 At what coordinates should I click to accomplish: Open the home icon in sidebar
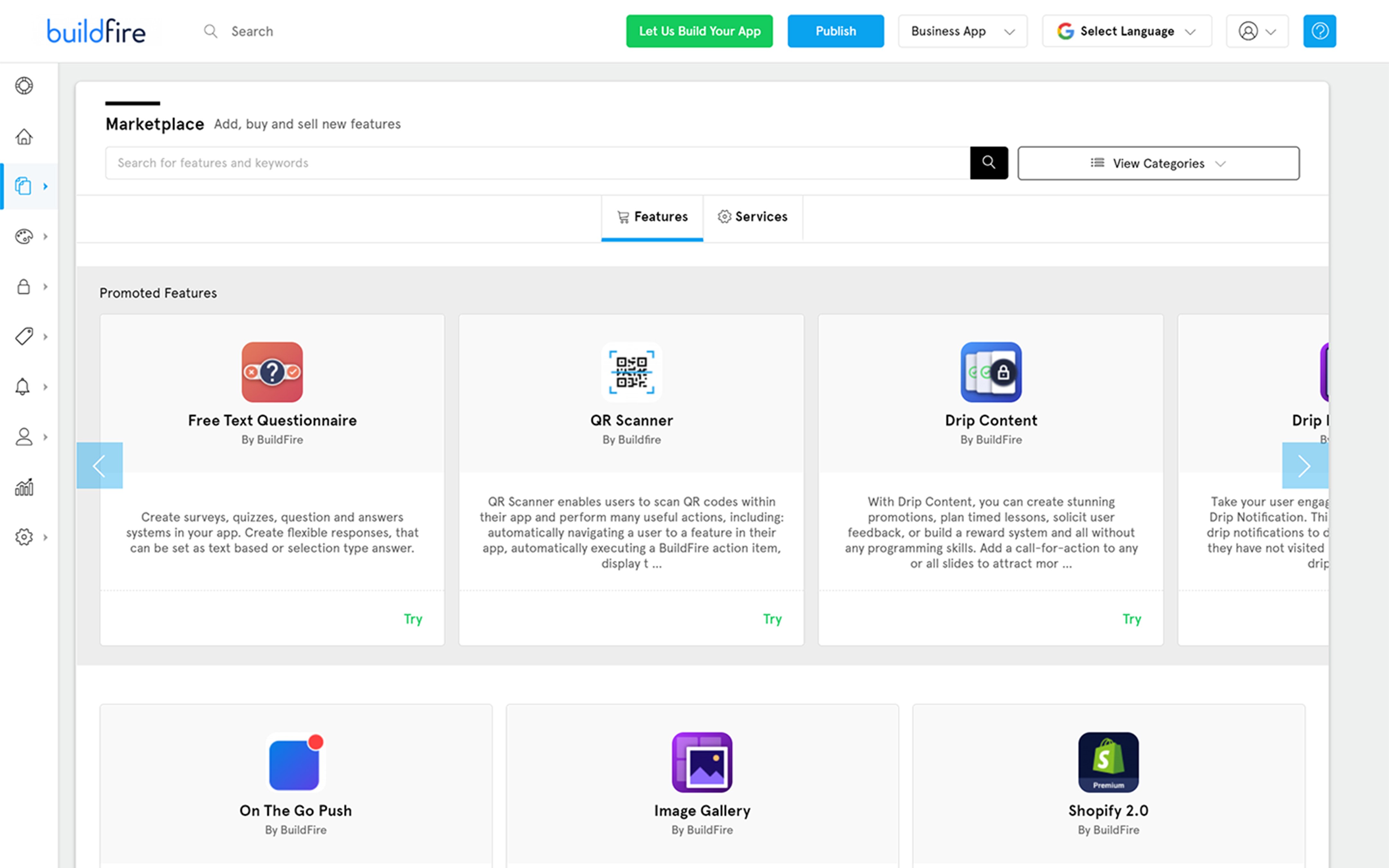[x=23, y=137]
